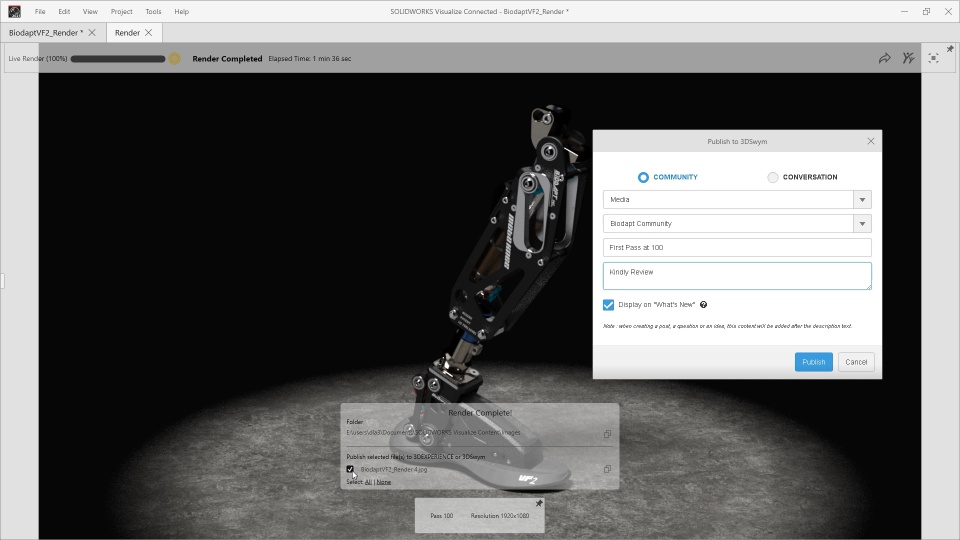Image resolution: width=960 pixels, height=540 pixels.
Task: Click SOLIDWORKS Visualize app logo icon
Action: click(x=14, y=11)
